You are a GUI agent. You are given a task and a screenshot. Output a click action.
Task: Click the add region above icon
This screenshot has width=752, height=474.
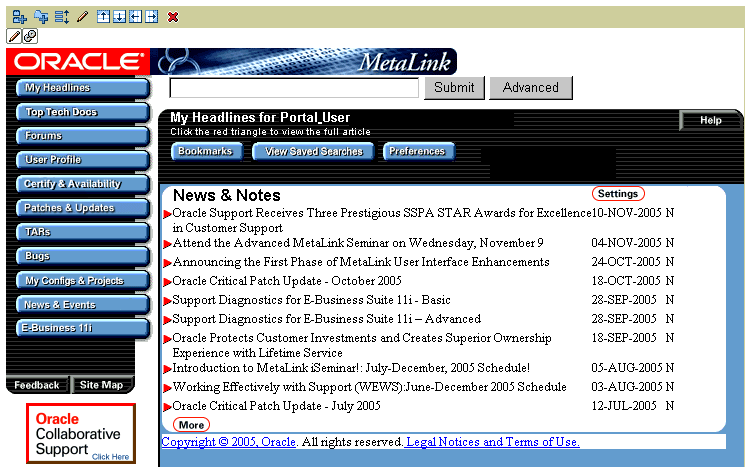pyautogui.click(x=103, y=17)
